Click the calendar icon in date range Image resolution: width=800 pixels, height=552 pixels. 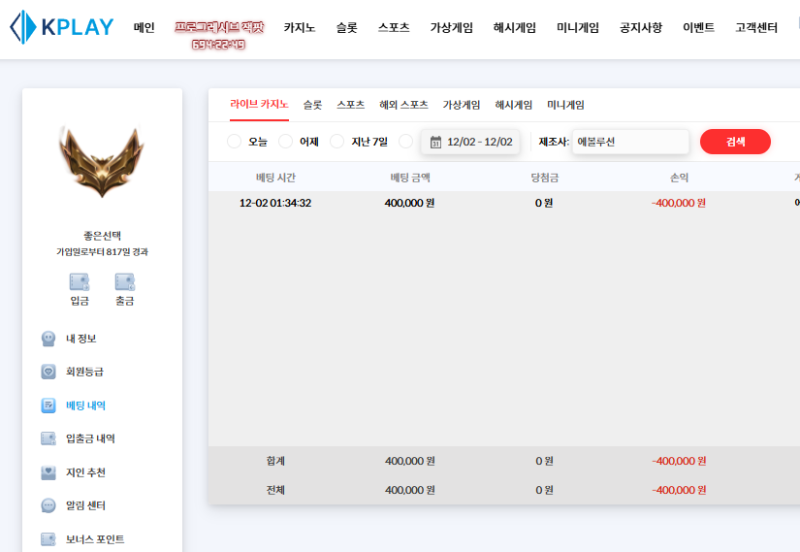click(x=436, y=142)
